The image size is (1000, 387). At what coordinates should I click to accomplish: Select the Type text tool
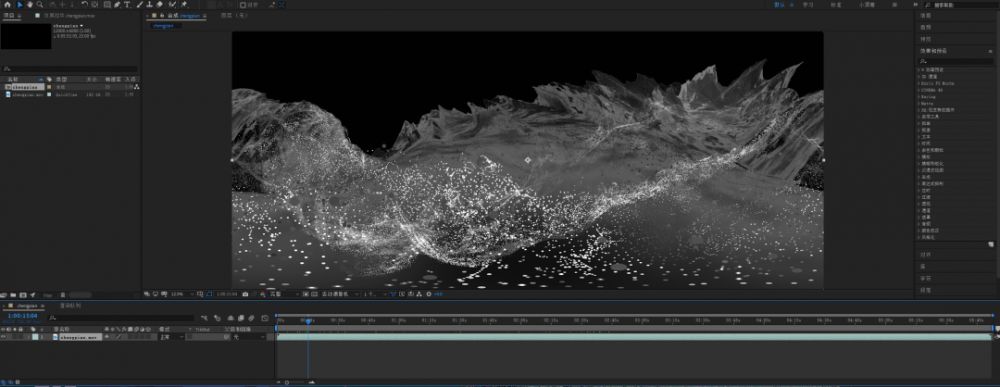click(x=127, y=4)
